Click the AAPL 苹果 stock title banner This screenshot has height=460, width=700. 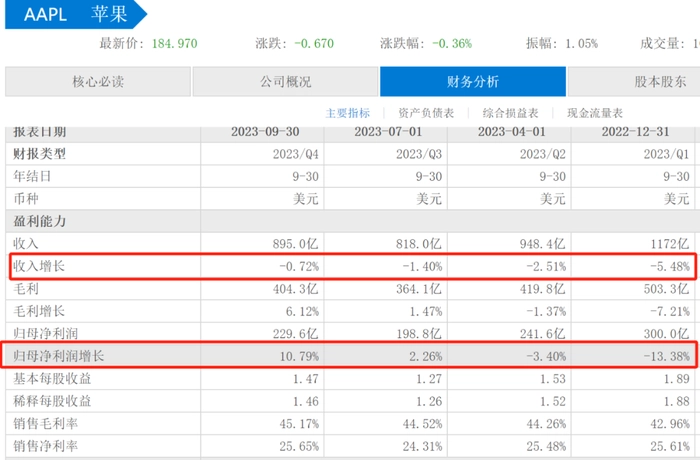(x=70, y=14)
